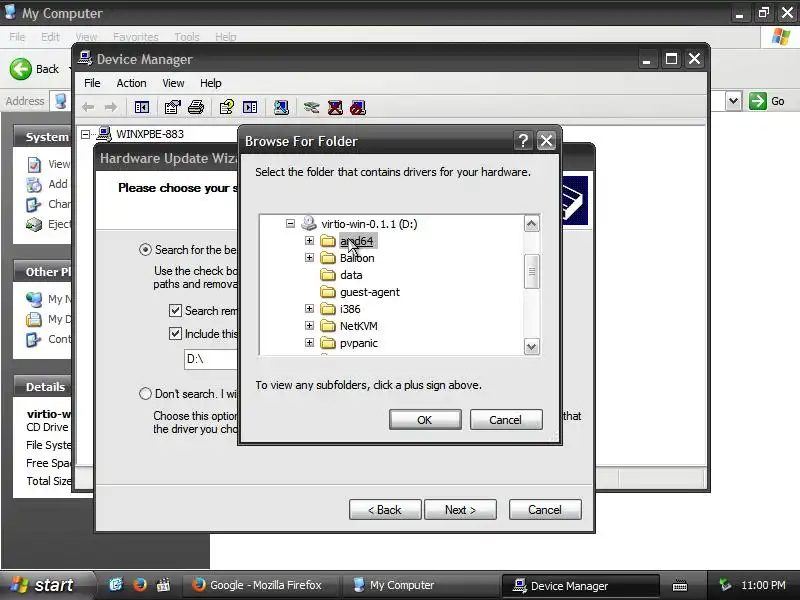This screenshot has height=600, width=800.
Task: Open the My Computer address dropdown arrow
Action: tap(733, 101)
